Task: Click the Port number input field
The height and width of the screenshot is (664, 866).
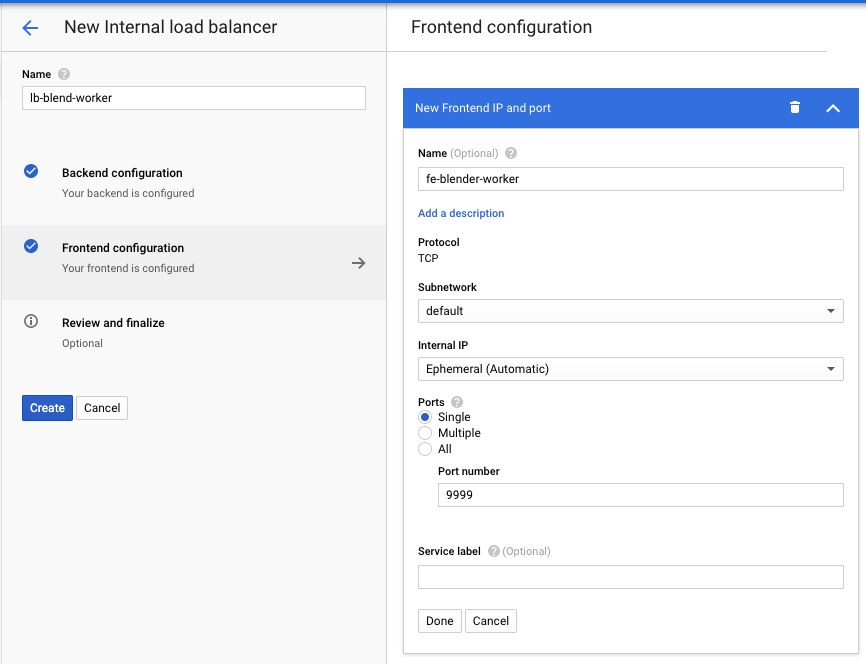Action: coord(641,495)
